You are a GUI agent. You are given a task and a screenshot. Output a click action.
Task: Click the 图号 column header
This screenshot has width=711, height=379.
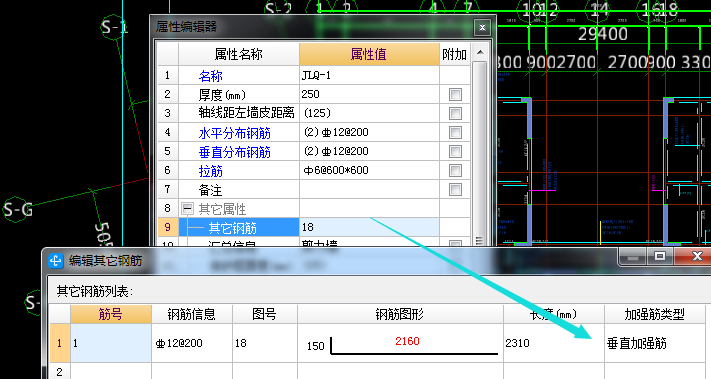click(x=264, y=314)
